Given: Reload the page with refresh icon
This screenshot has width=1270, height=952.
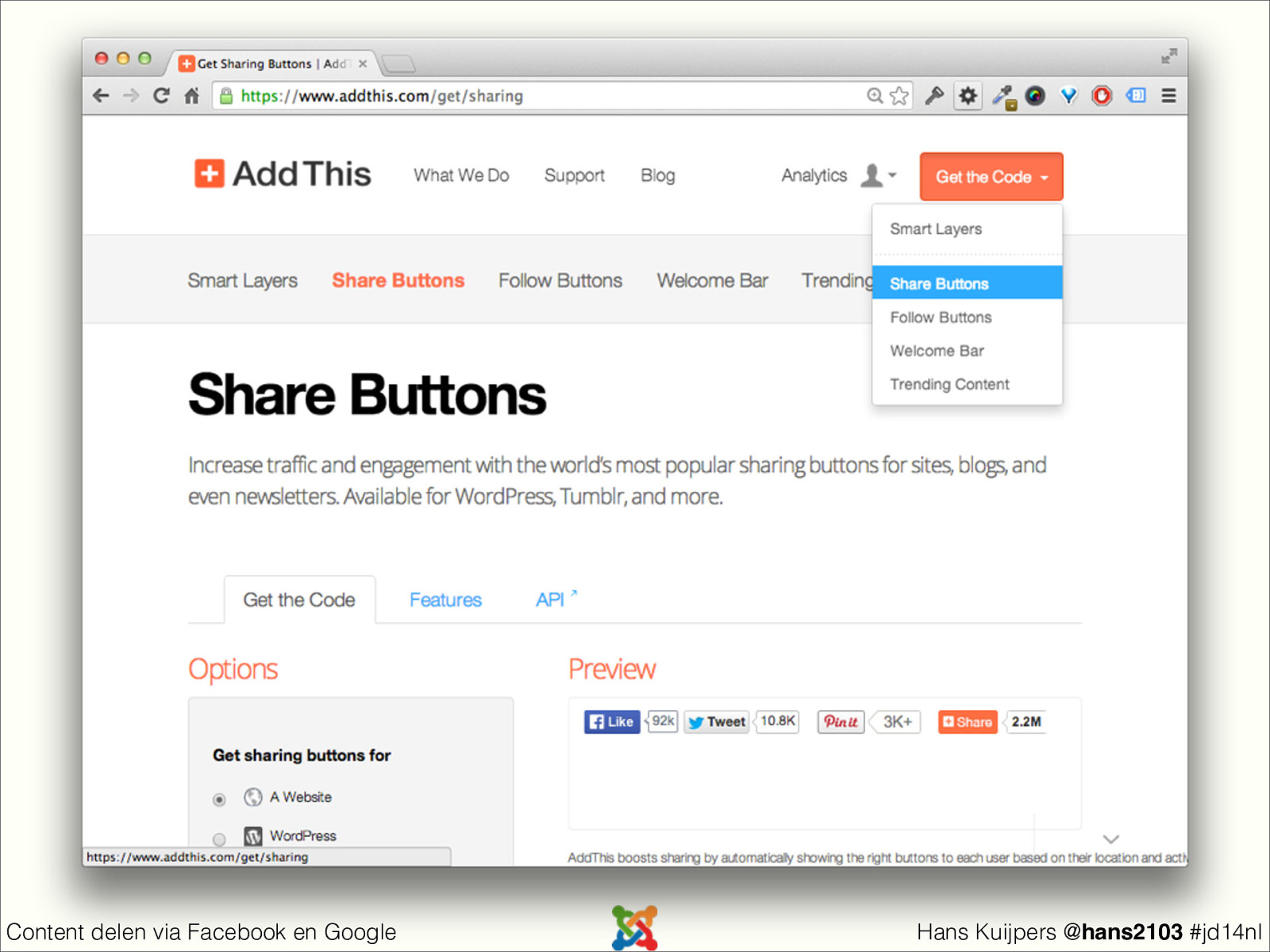Looking at the screenshot, I should coord(161,96).
